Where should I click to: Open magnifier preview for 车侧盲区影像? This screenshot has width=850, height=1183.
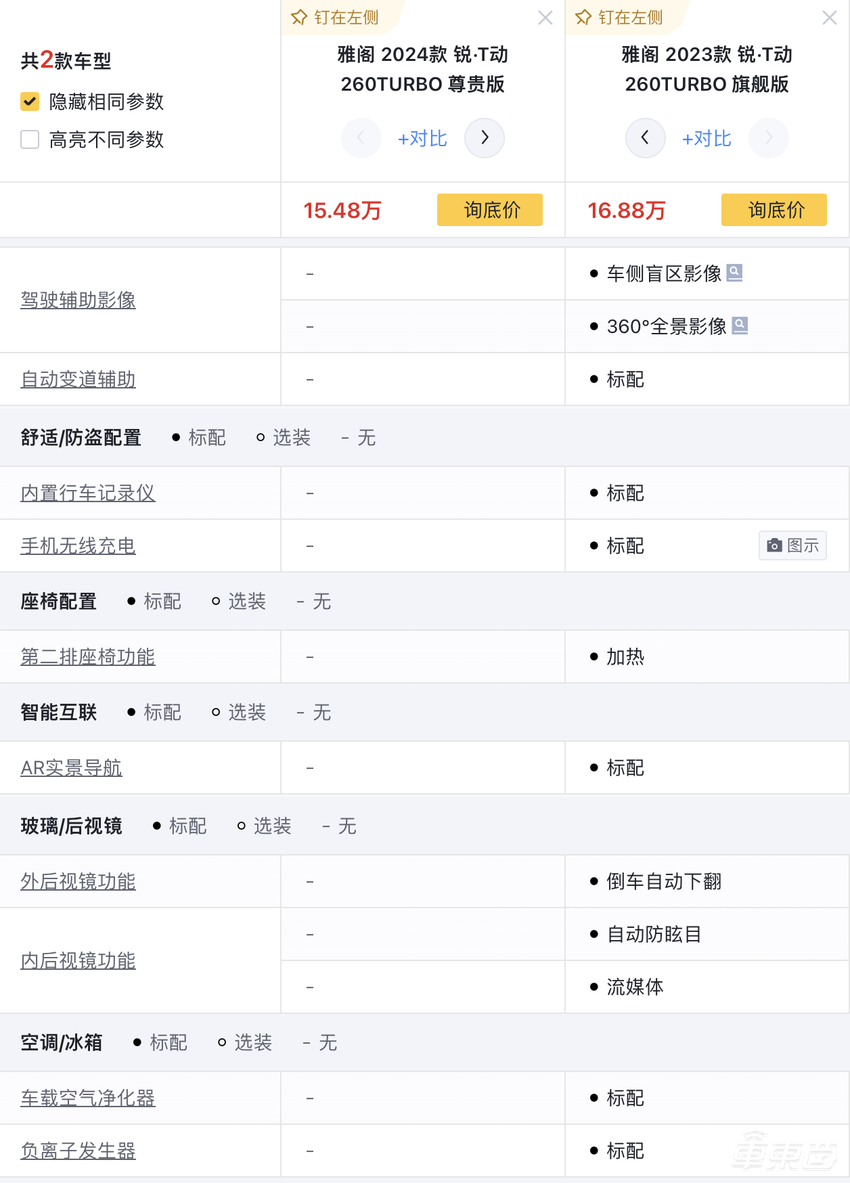[x=735, y=272]
